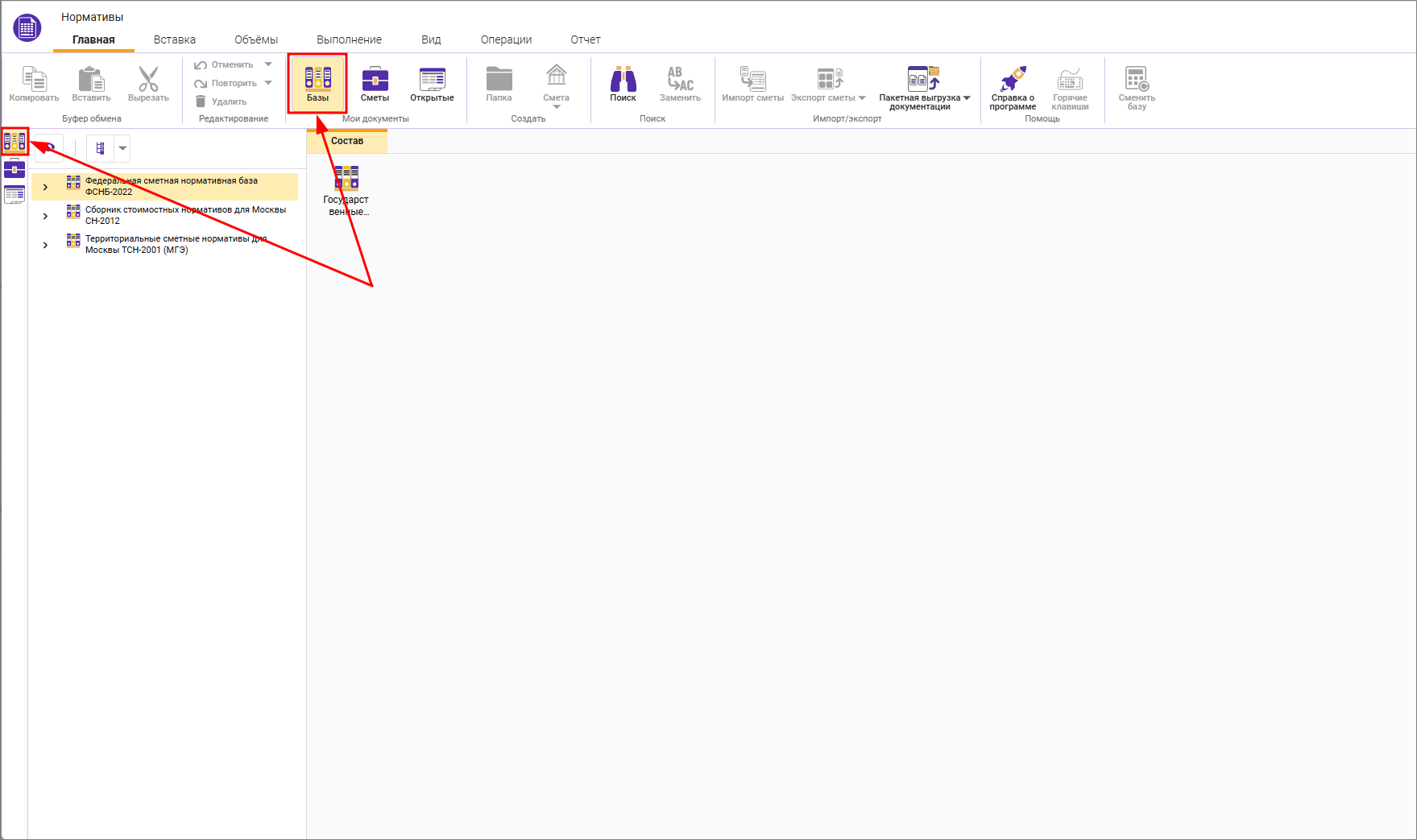Show Открытые documents in the ribbon

tap(432, 84)
